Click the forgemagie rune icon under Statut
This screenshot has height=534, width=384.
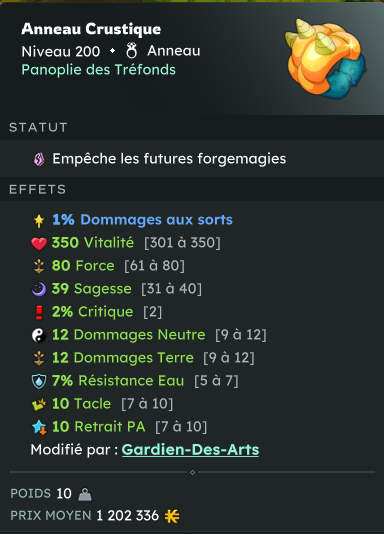coord(39,159)
